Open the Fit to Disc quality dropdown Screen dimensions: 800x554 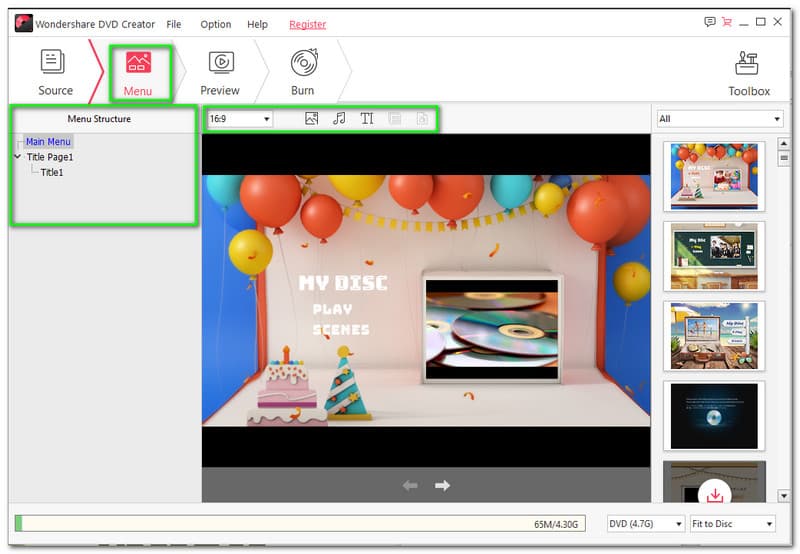point(732,524)
